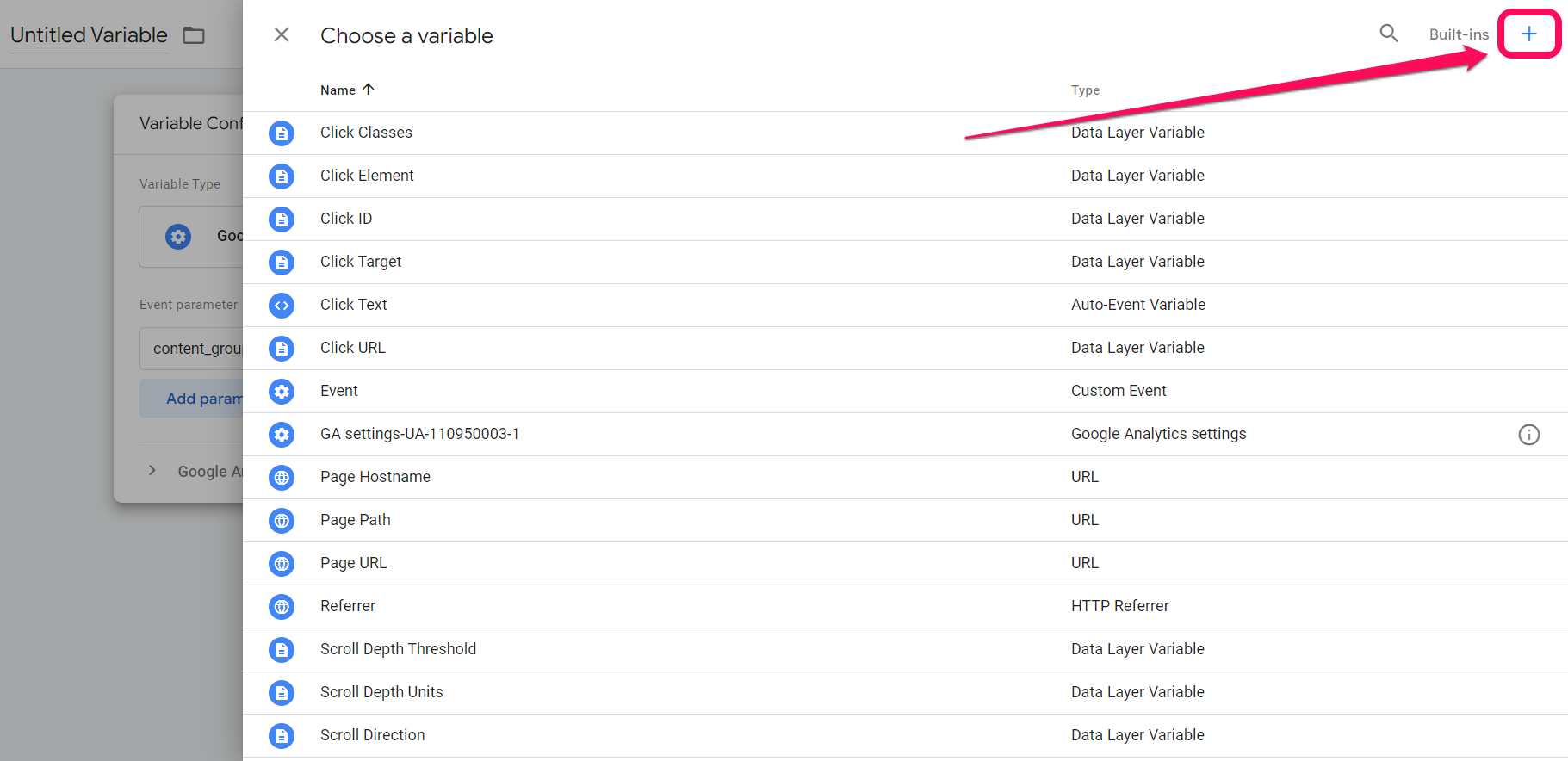
Task: Pick the Scroll Depth Threshold variable
Action: tap(398, 649)
